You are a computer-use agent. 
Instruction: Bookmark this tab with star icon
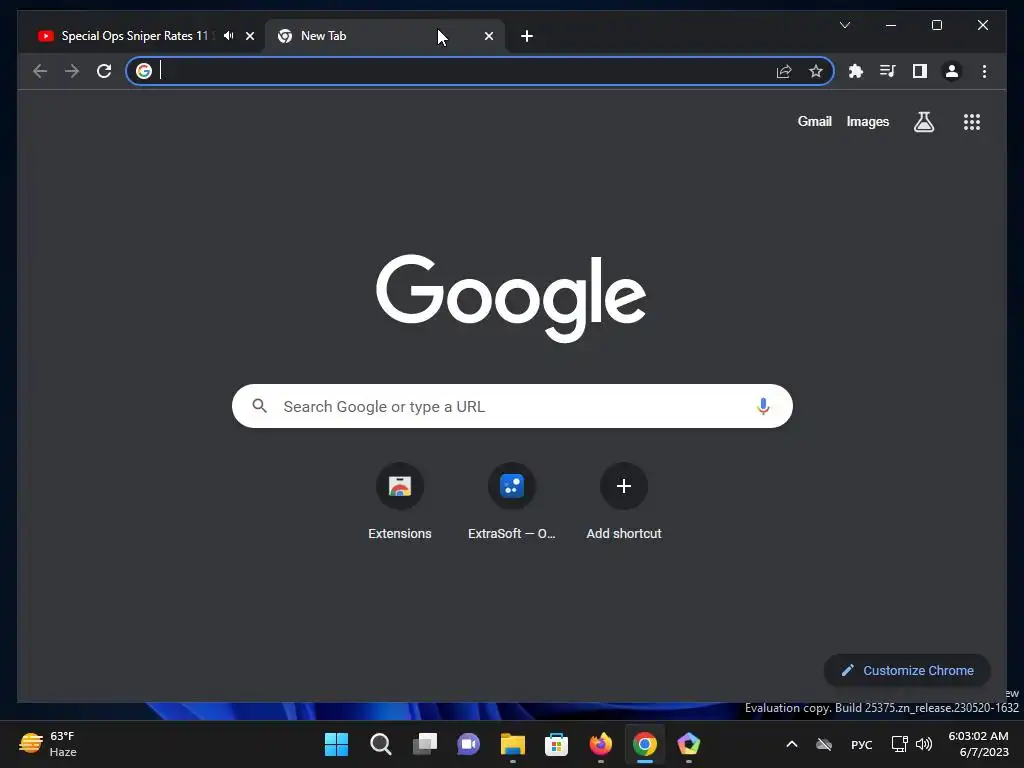click(x=816, y=71)
